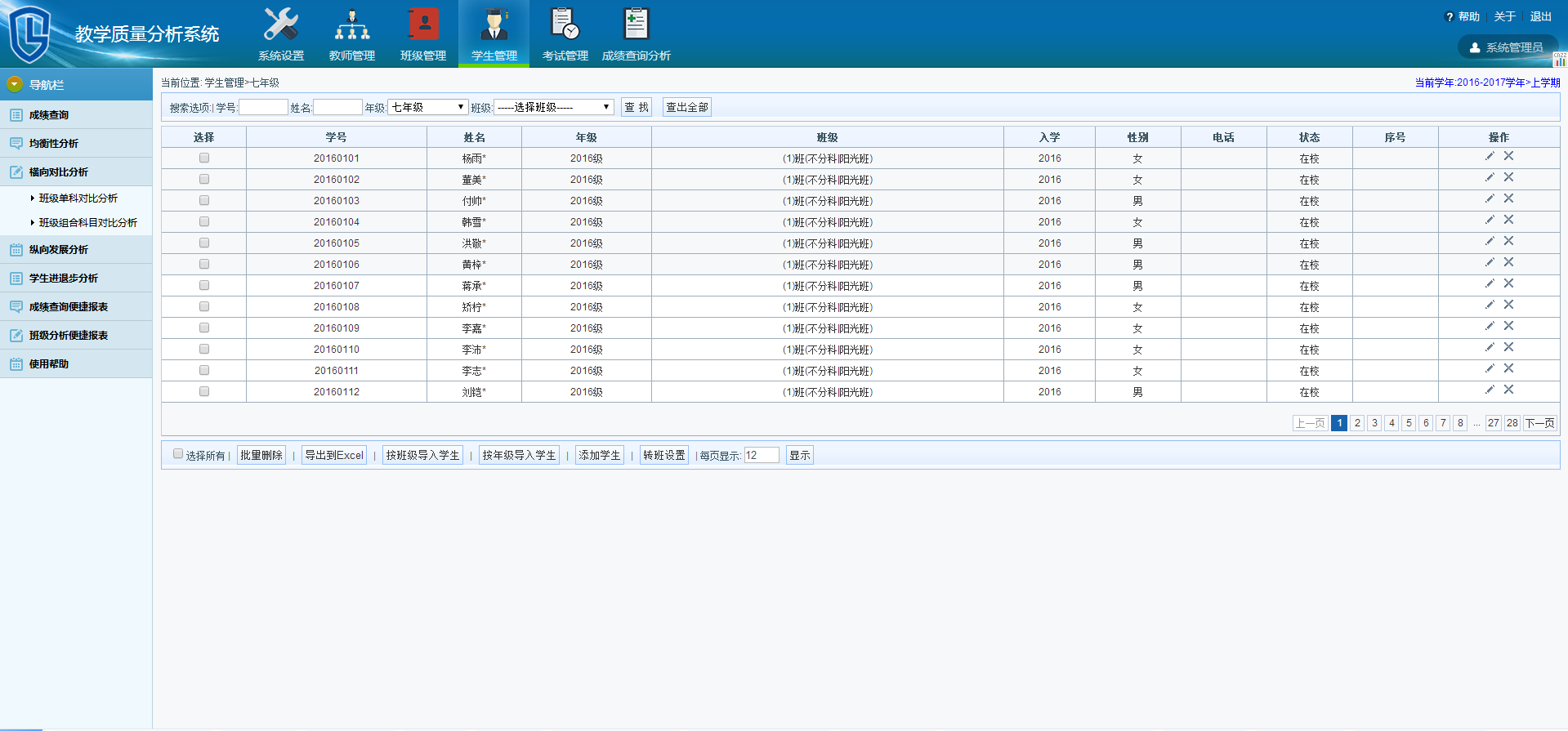Click the 查出全部 button

pyautogui.click(x=687, y=107)
